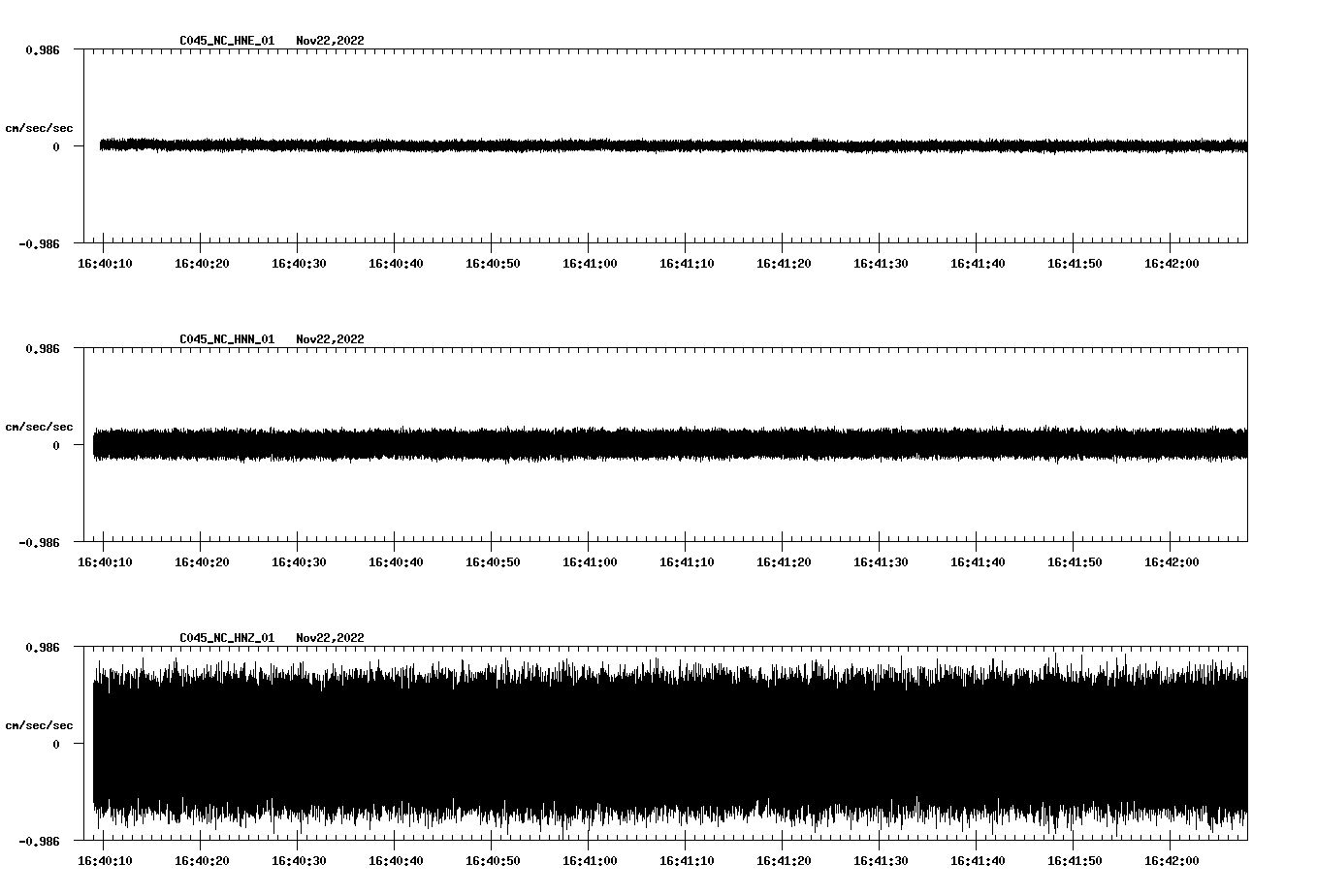Click the Nov22,2022 date on HNZ plot
The height and width of the screenshot is (896, 1317).
coord(331,638)
